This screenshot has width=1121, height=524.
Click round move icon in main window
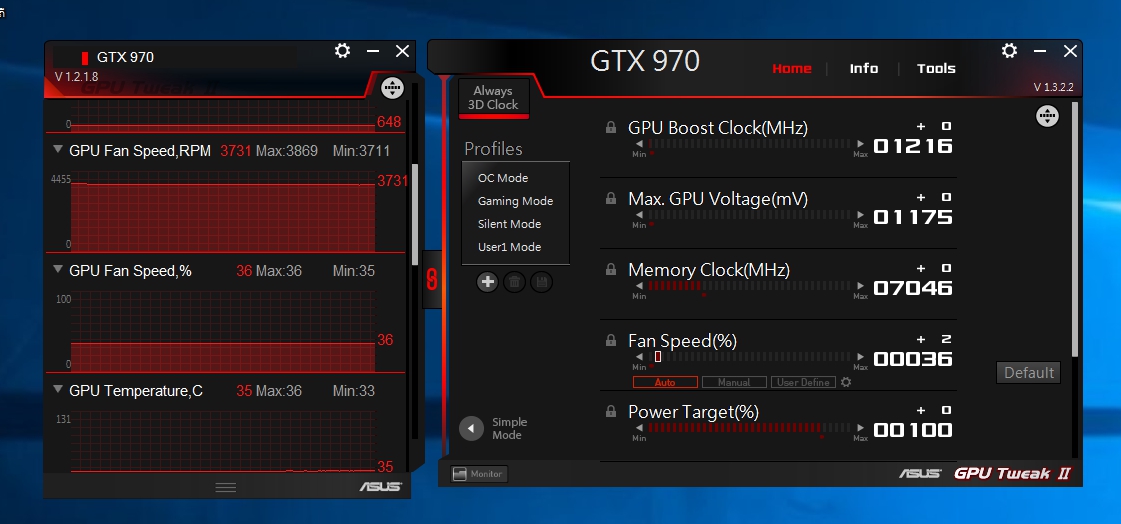click(x=1047, y=115)
